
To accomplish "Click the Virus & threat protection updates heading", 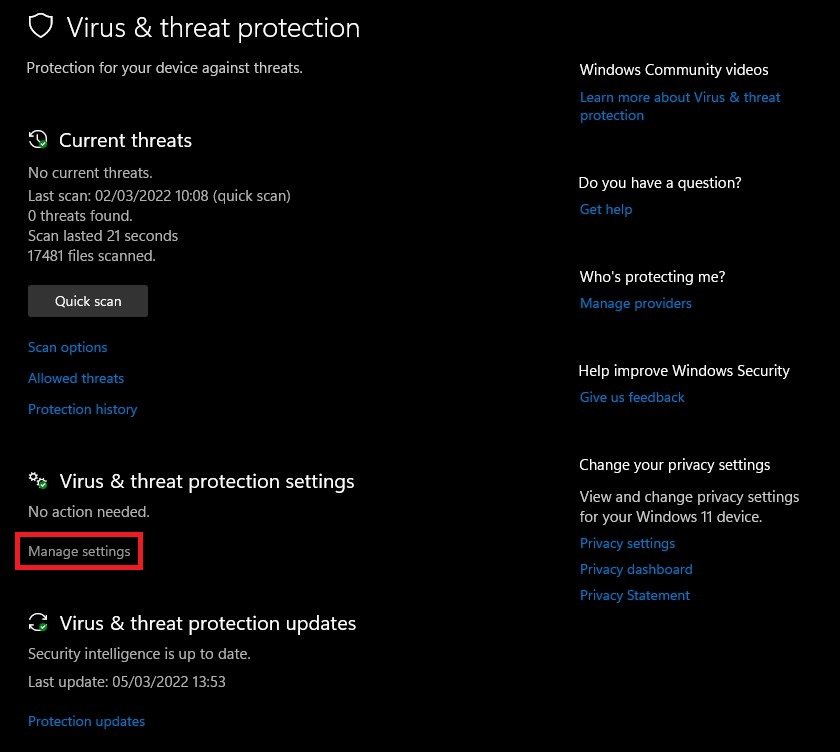I will (x=208, y=623).
